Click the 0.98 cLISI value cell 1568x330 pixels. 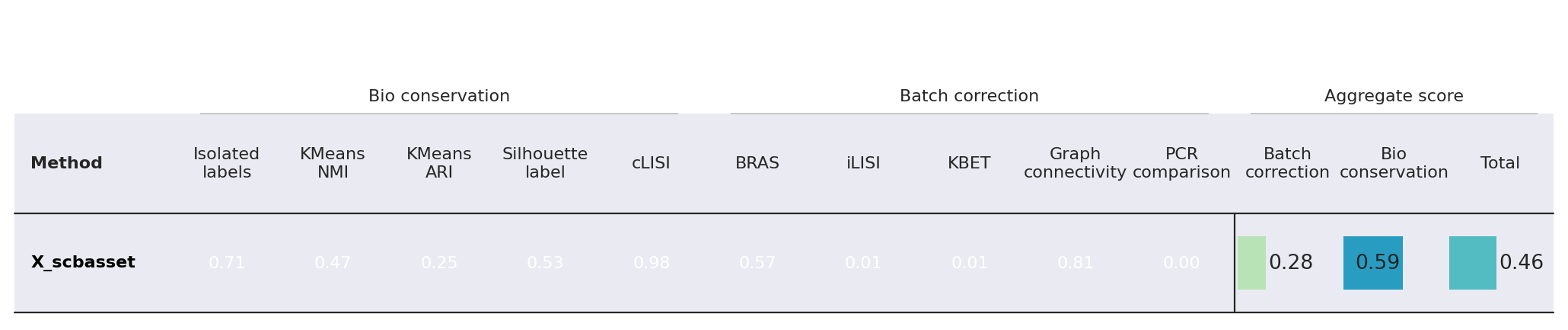point(652,263)
